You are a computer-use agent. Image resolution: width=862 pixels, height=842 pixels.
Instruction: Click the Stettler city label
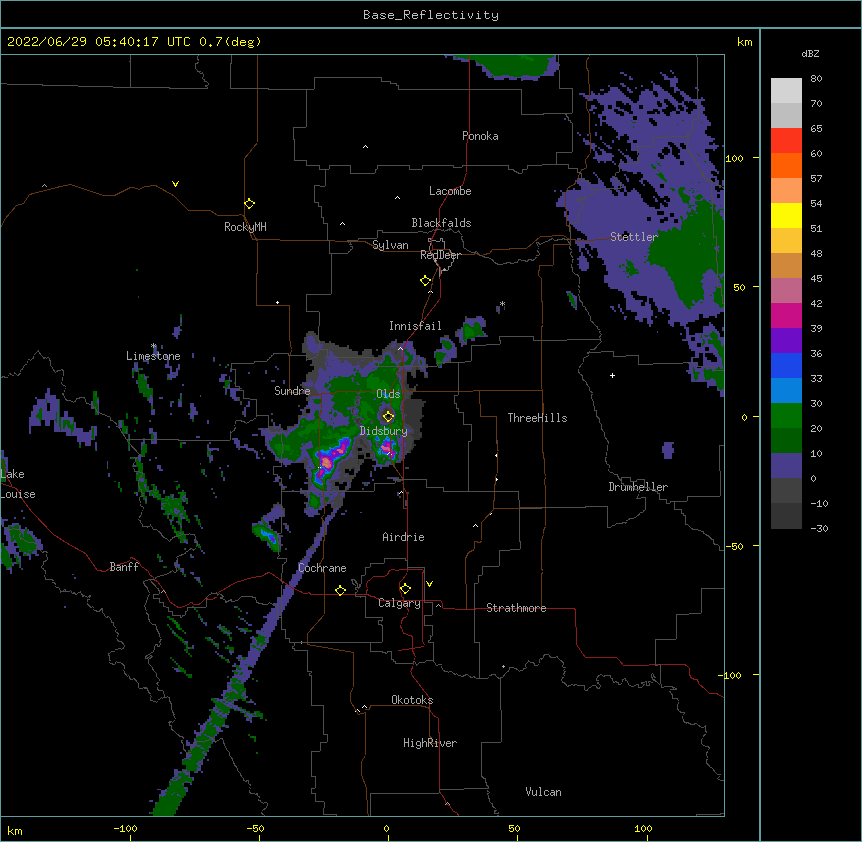(x=634, y=237)
